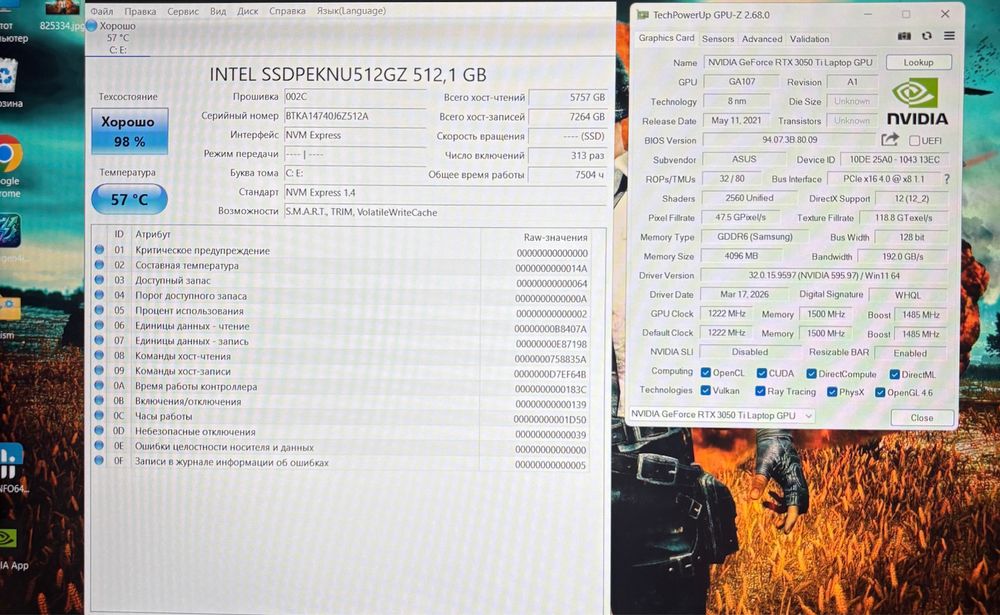This screenshot has height=615, width=1000.
Task: Open the Справка menu
Action: point(287,11)
